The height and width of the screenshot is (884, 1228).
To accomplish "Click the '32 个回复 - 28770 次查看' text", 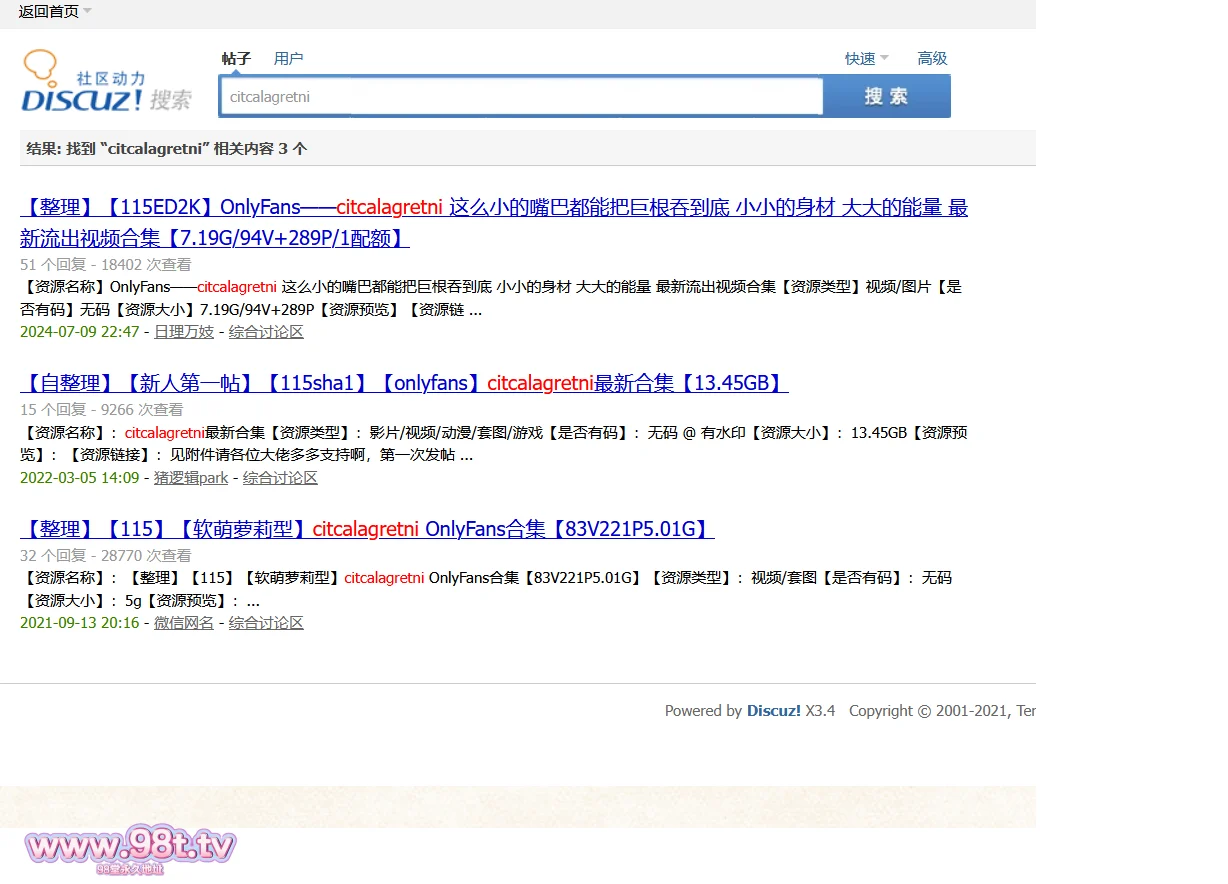I will click(106, 556).
